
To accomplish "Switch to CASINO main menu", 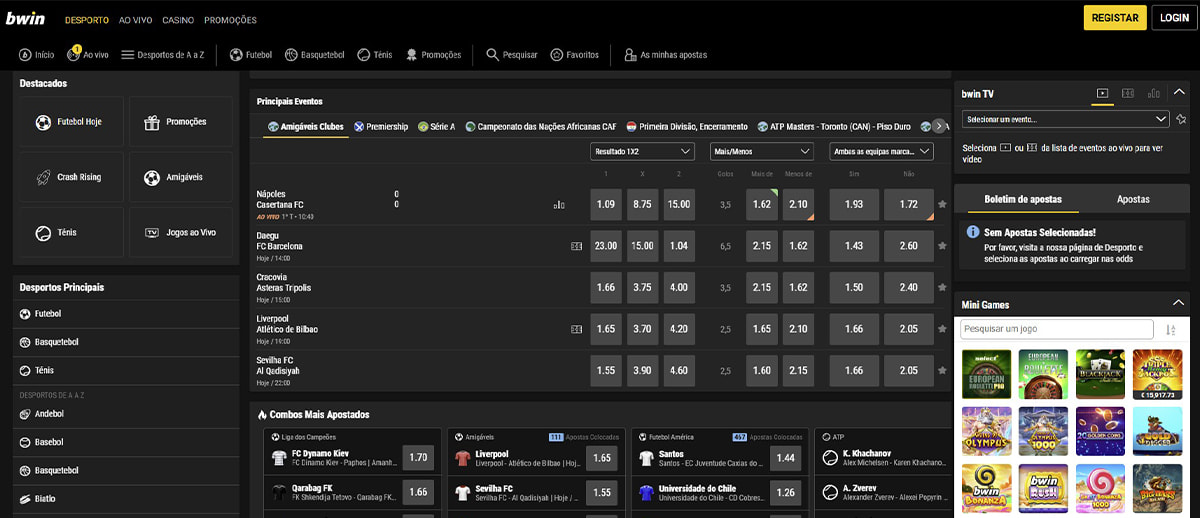I will pyautogui.click(x=179, y=20).
